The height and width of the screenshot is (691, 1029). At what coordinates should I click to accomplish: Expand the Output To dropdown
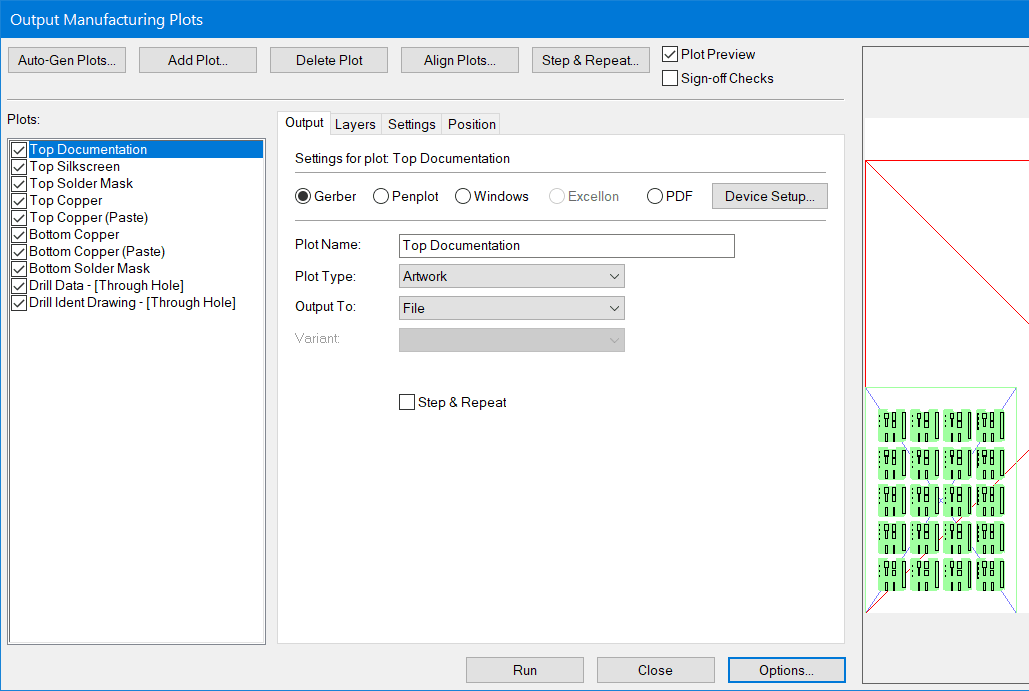point(512,308)
